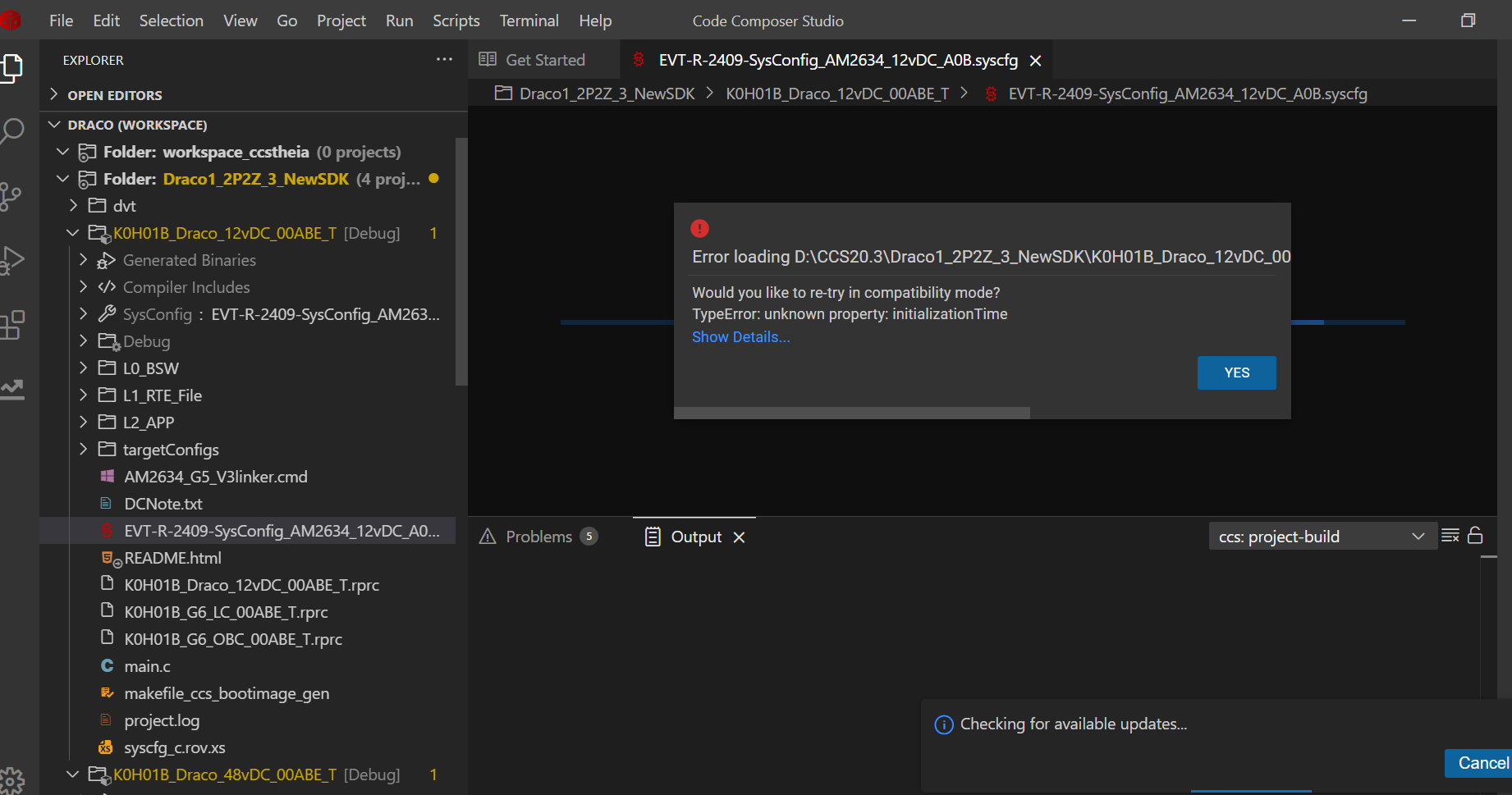Image resolution: width=1512 pixels, height=795 pixels.
Task: Click K0H01B_Draco_12vDC_00ABE_T breadcrumb segment
Action: (837, 94)
